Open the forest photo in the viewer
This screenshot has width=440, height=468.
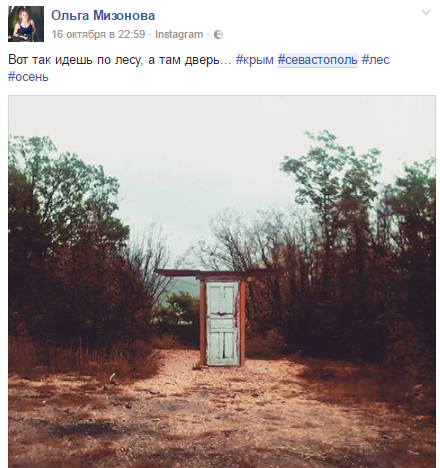pyautogui.click(x=222, y=282)
